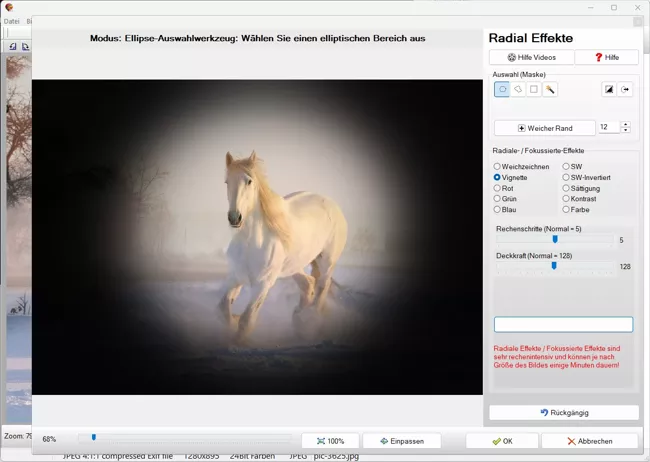Set zoom to 100% button

330,440
